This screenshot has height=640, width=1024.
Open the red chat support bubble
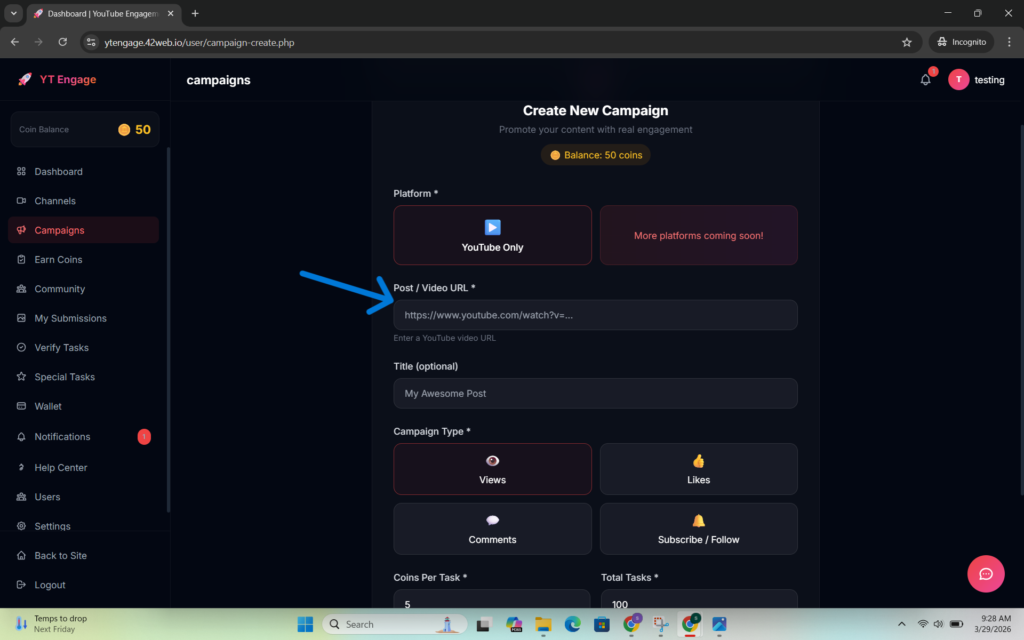[985, 573]
